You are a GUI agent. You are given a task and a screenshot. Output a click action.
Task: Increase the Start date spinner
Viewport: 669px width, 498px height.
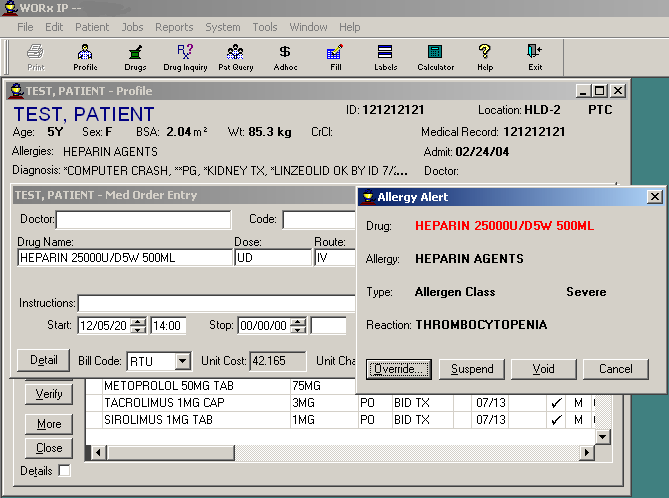click(x=138, y=321)
